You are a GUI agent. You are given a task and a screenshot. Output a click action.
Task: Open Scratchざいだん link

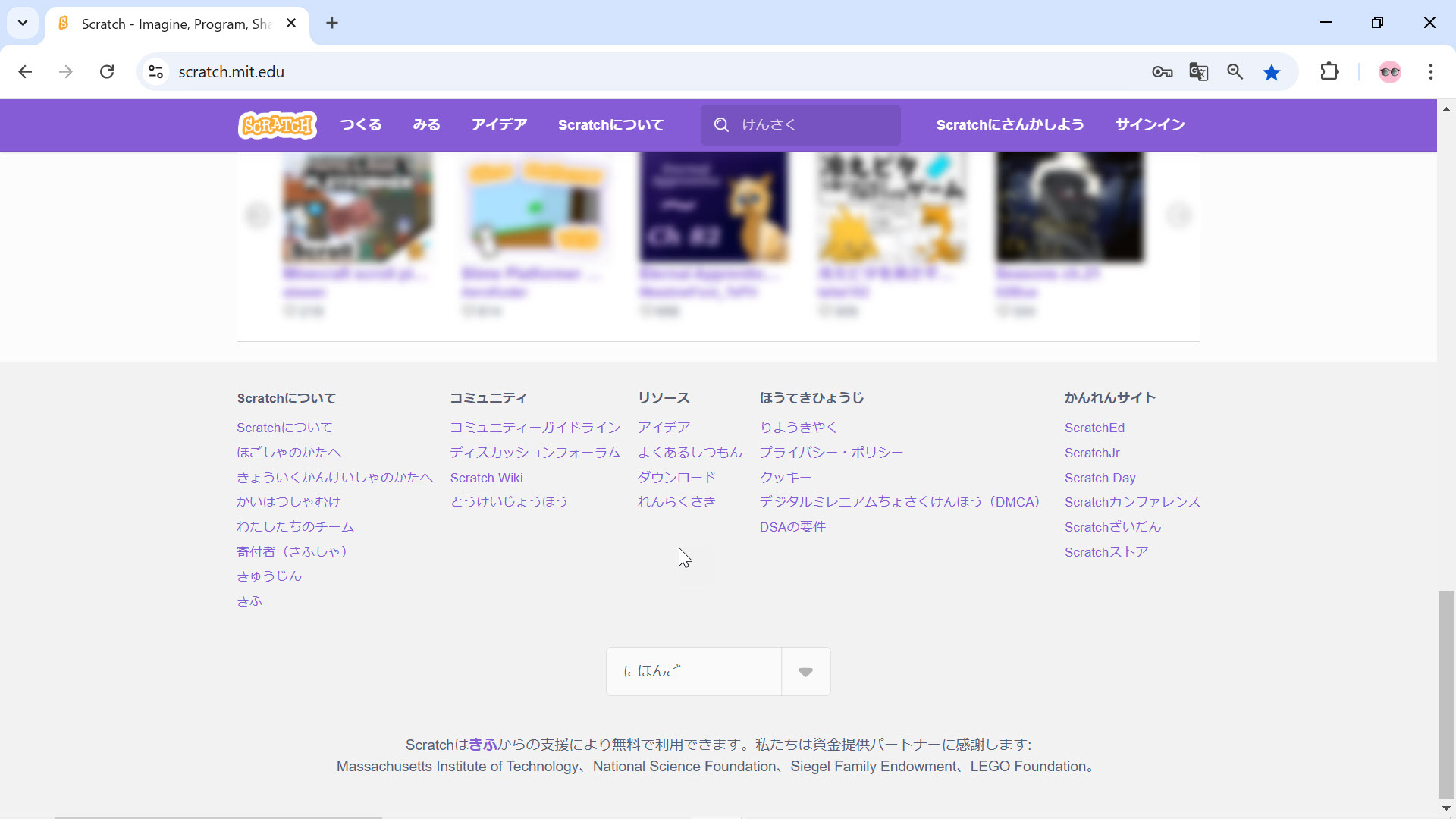click(x=1113, y=527)
